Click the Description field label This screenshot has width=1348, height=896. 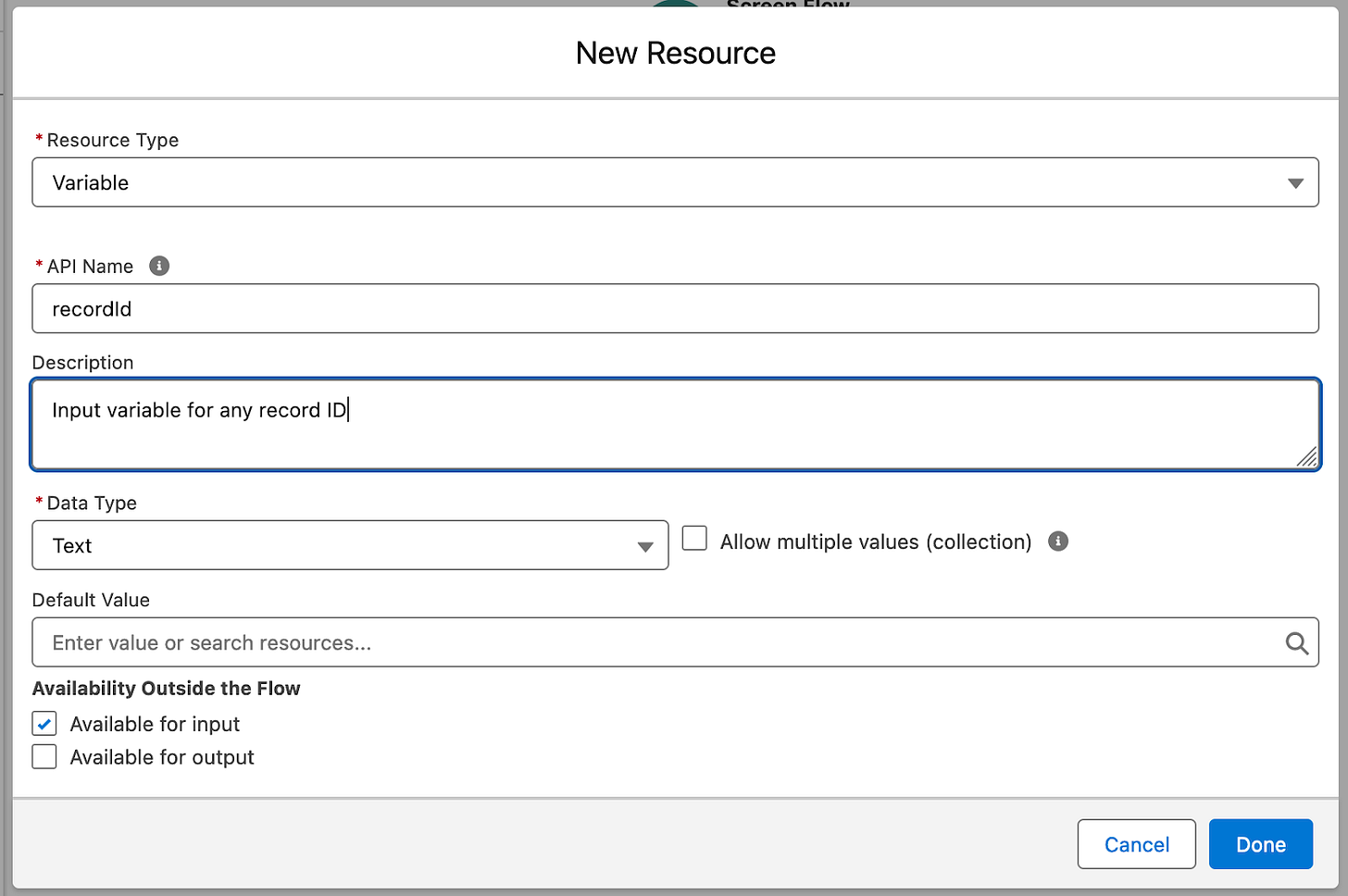pyautogui.click(x=82, y=363)
